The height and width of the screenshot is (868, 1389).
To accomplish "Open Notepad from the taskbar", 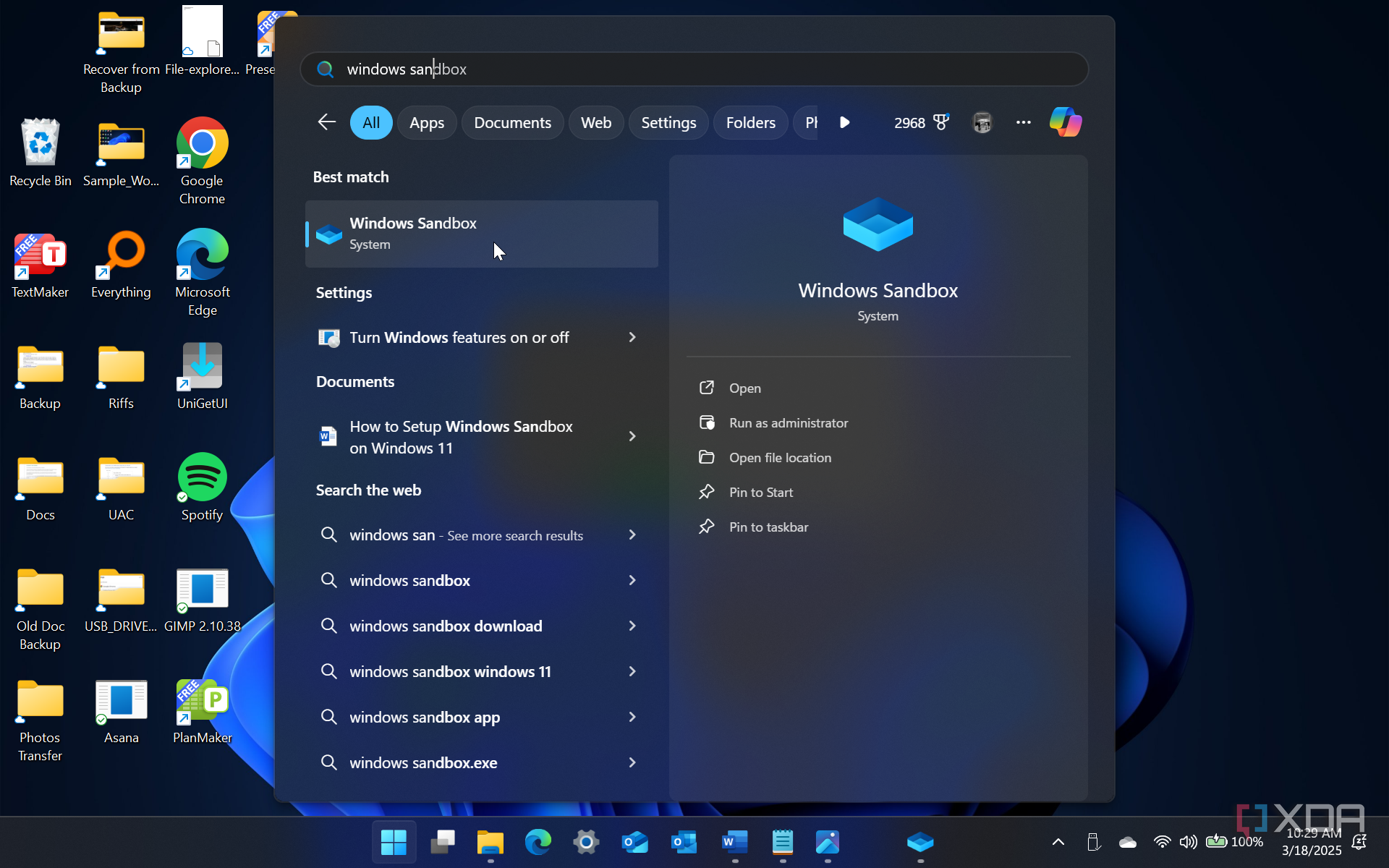I will pos(783,842).
